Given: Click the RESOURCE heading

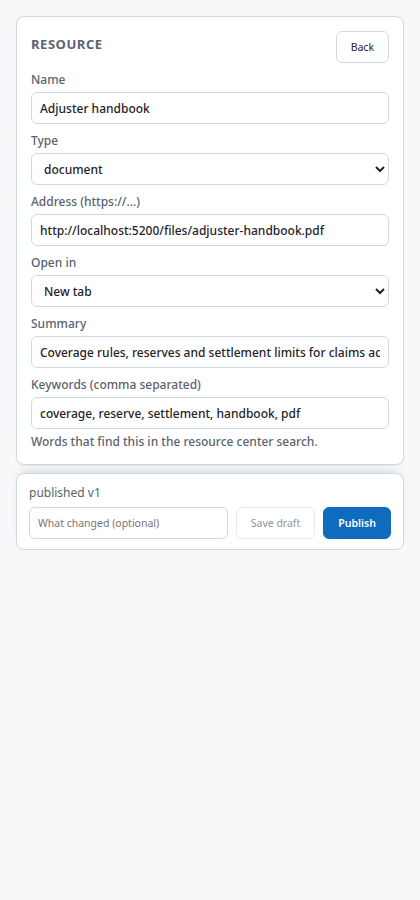Looking at the screenshot, I should coord(67,45).
